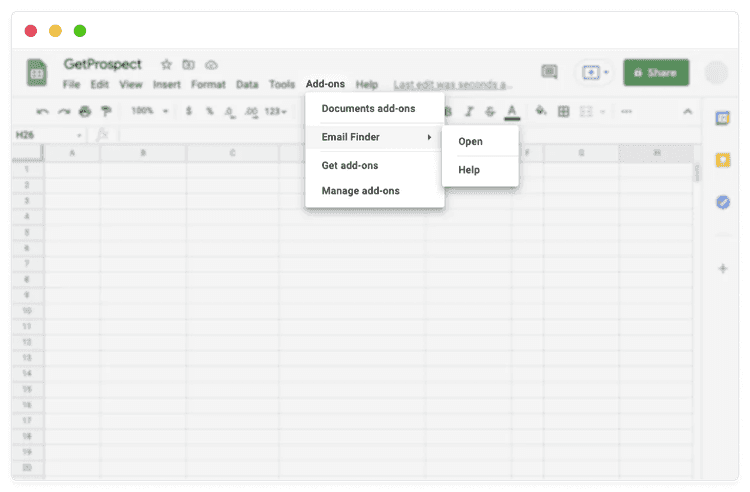This screenshot has width=750, height=492.
Task: Open Calendar side panel
Action: point(723,118)
